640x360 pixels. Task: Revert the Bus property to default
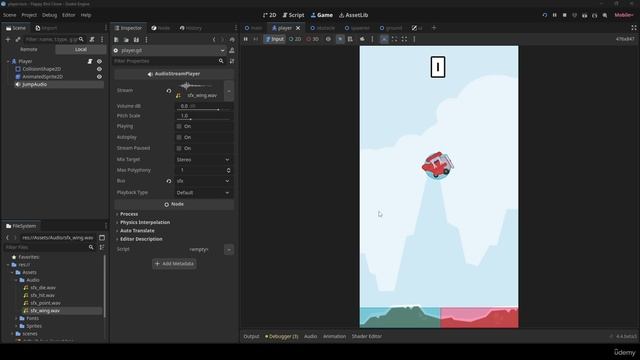169,181
